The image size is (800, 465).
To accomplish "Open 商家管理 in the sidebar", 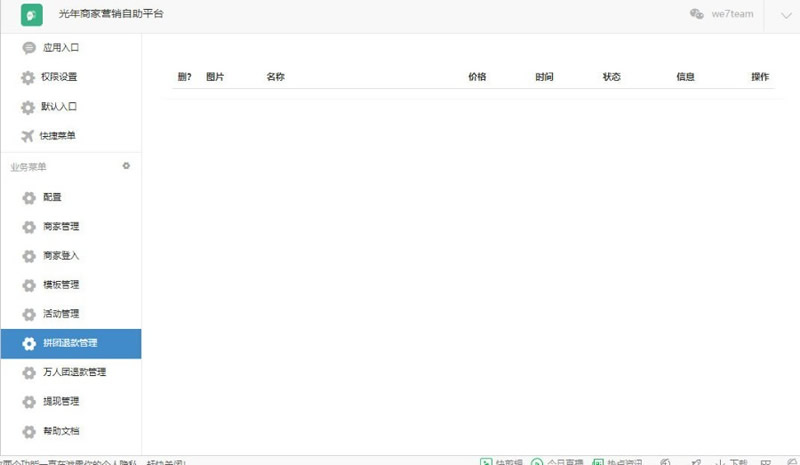I will [61, 227].
